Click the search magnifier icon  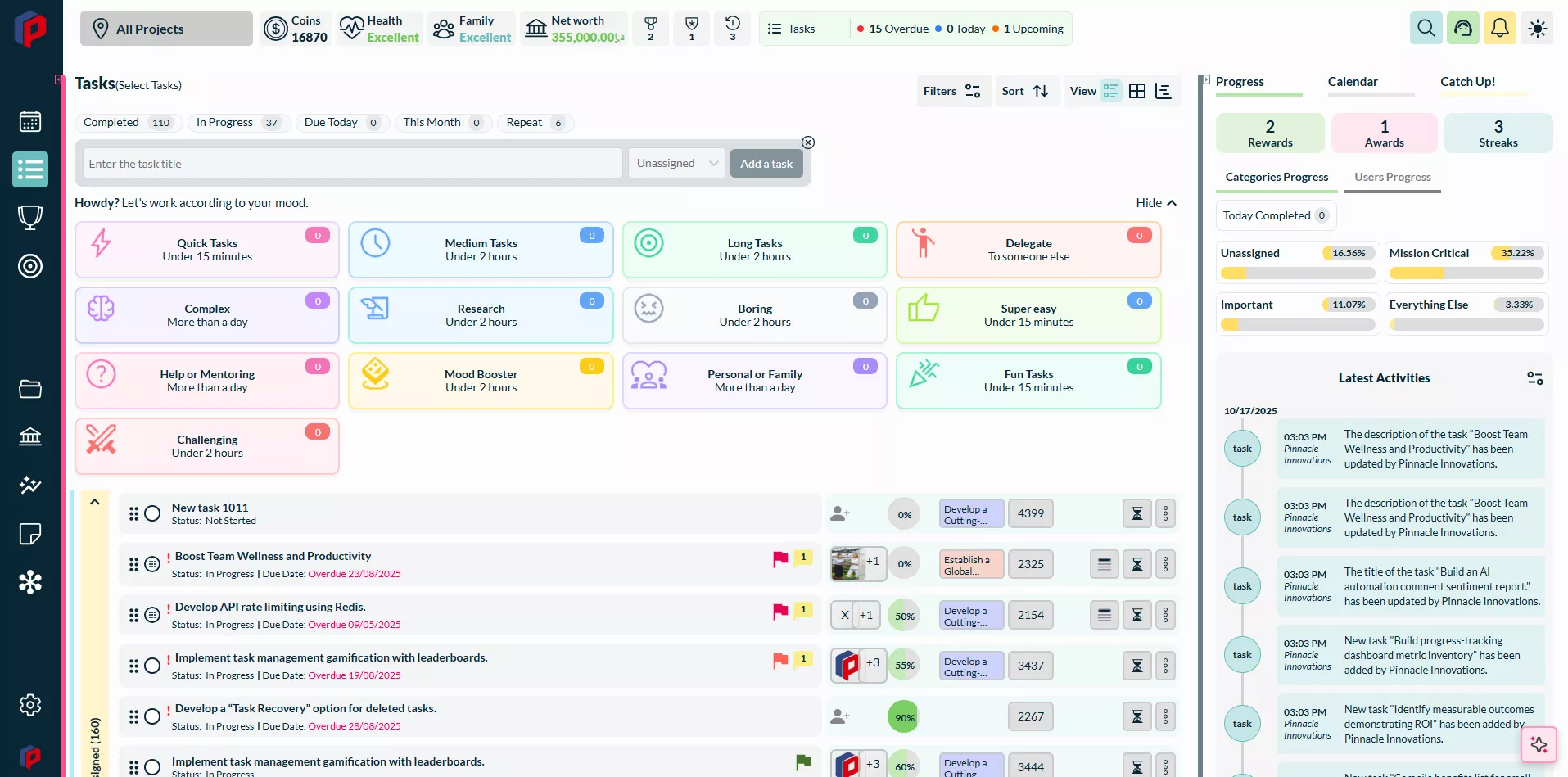(x=1426, y=29)
